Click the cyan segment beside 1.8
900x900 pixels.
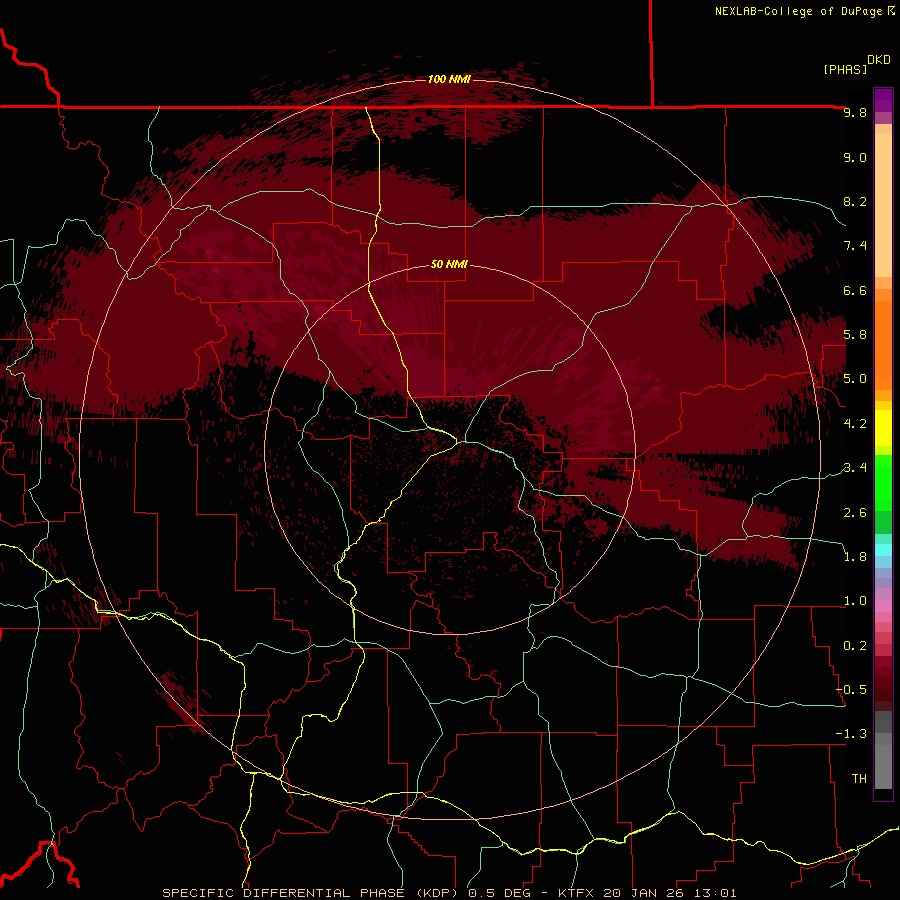click(883, 550)
